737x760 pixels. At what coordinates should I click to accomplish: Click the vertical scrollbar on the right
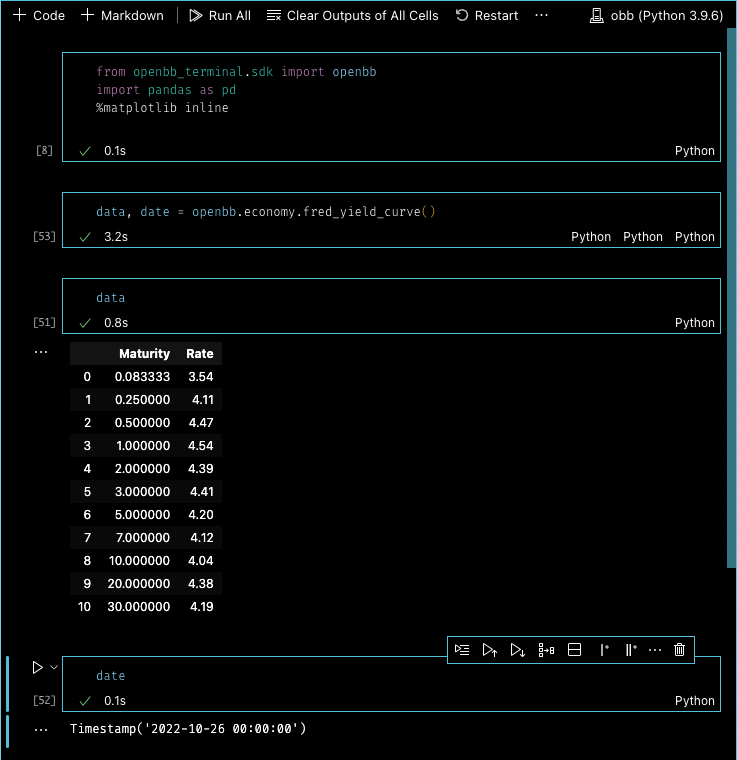click(732, 298)
